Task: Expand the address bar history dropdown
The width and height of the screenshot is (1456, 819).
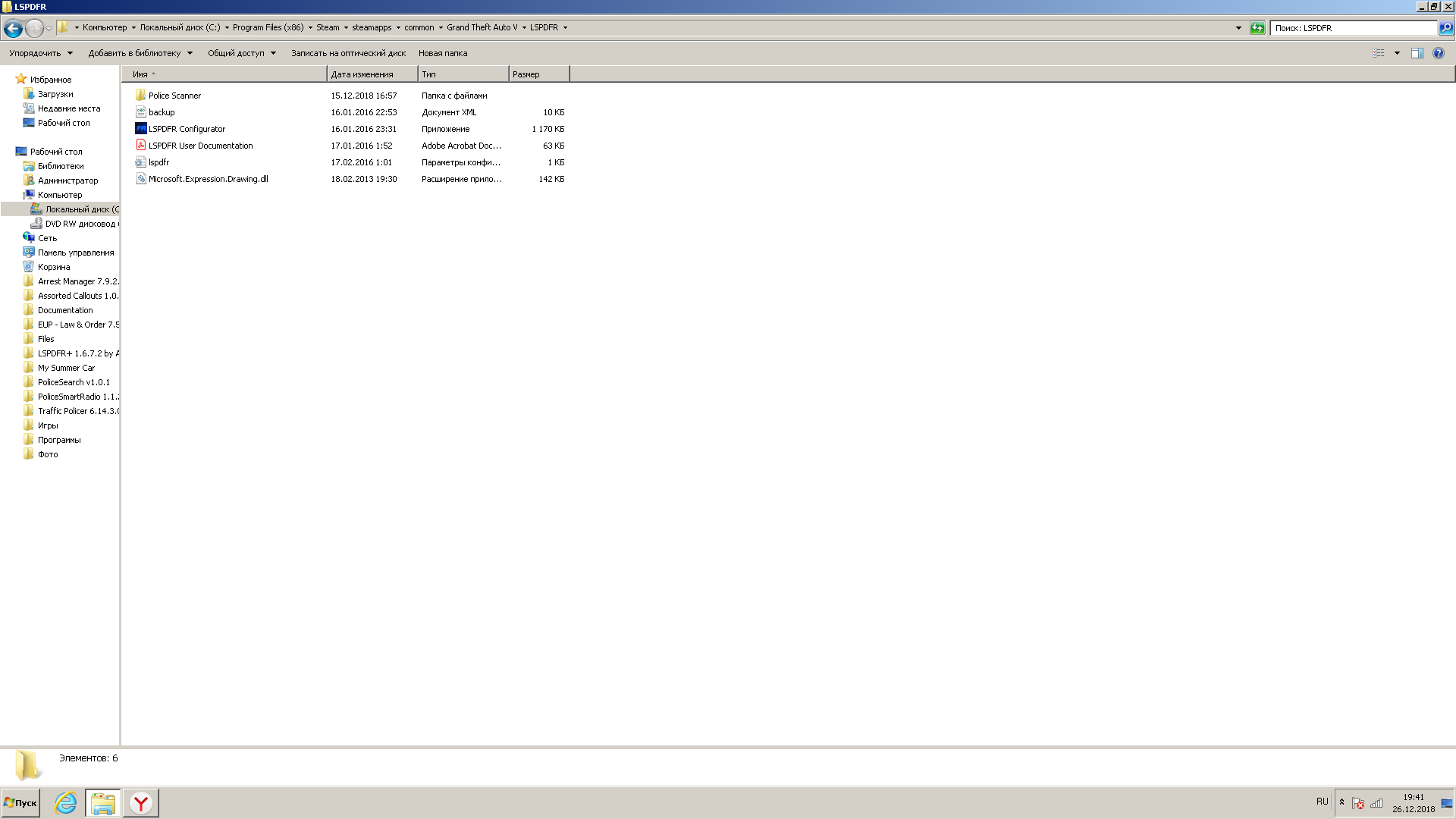Action: (x=1238, y=28)
